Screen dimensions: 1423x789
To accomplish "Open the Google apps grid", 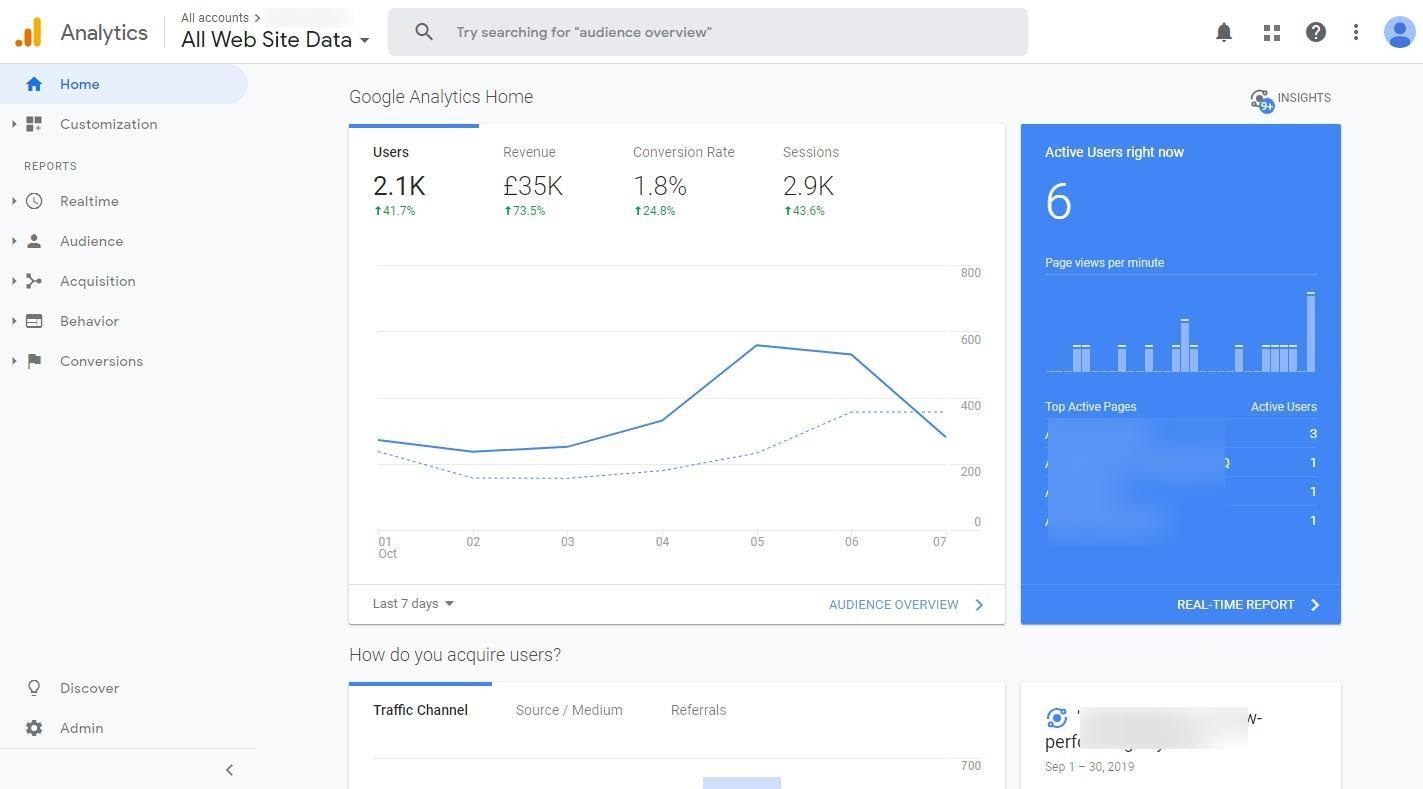I will pyautogui.click(x=1271, y=32).
